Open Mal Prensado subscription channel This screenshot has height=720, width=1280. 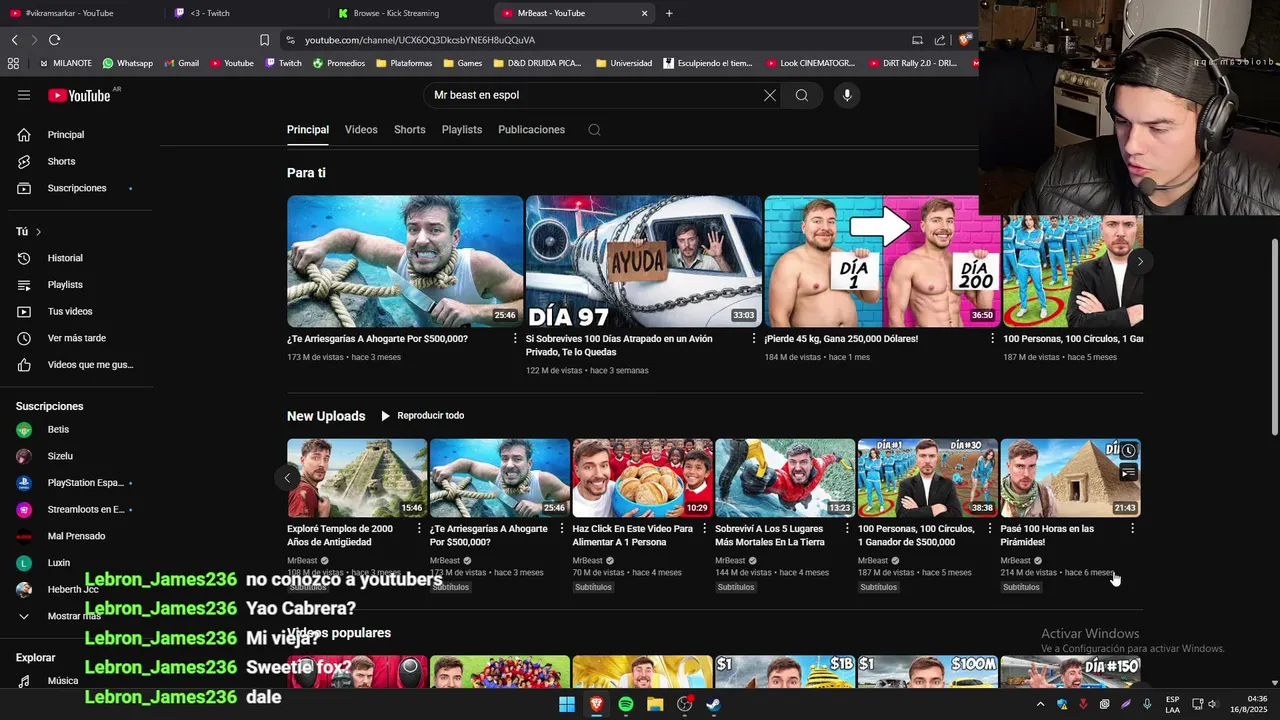80,536
